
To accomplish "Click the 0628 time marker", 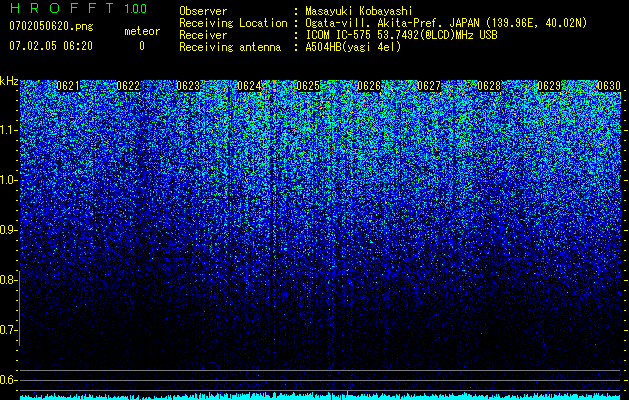I will [x=489, y=86].
